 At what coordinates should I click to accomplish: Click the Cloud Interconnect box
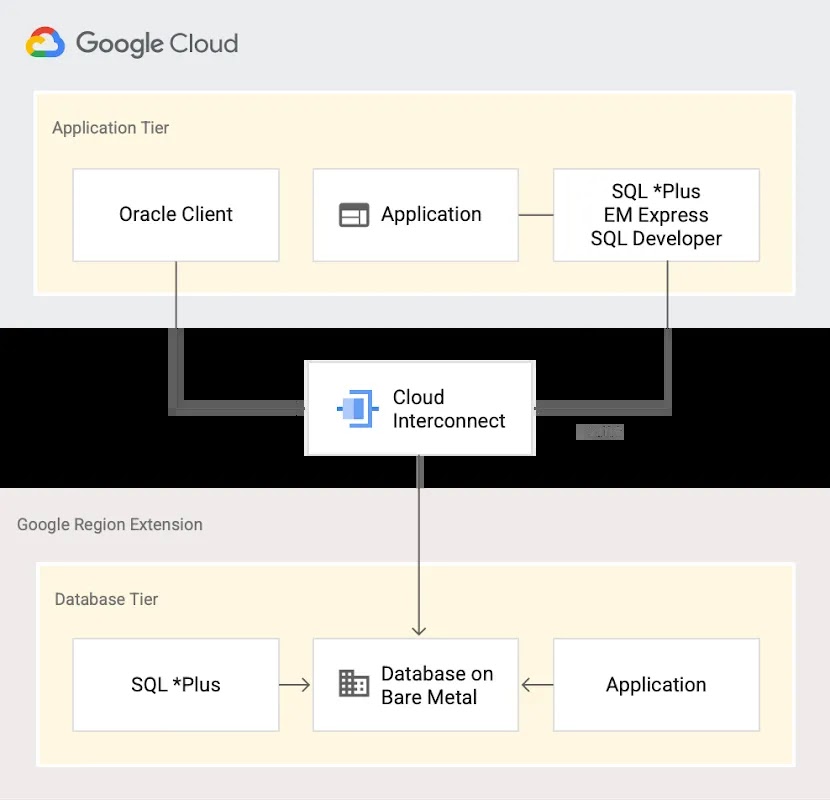pyautogui.click(x=419, y=408)
